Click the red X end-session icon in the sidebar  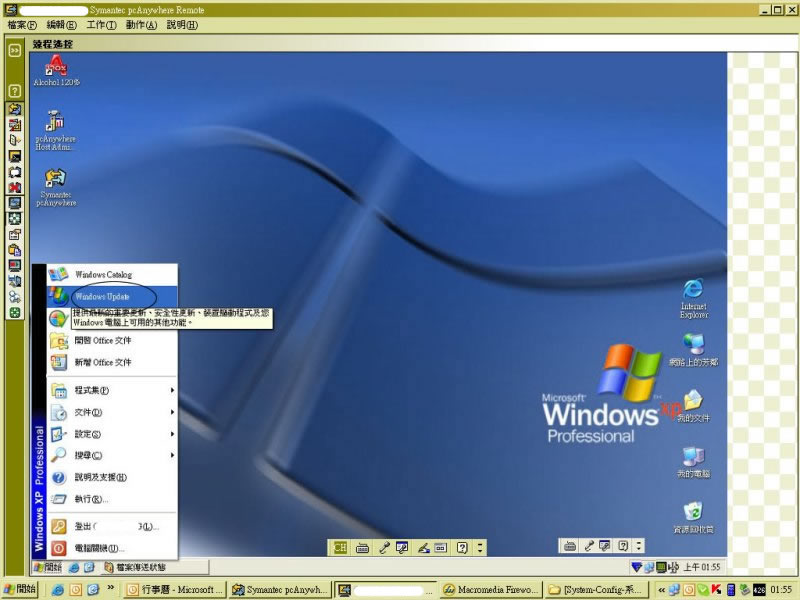15,187
